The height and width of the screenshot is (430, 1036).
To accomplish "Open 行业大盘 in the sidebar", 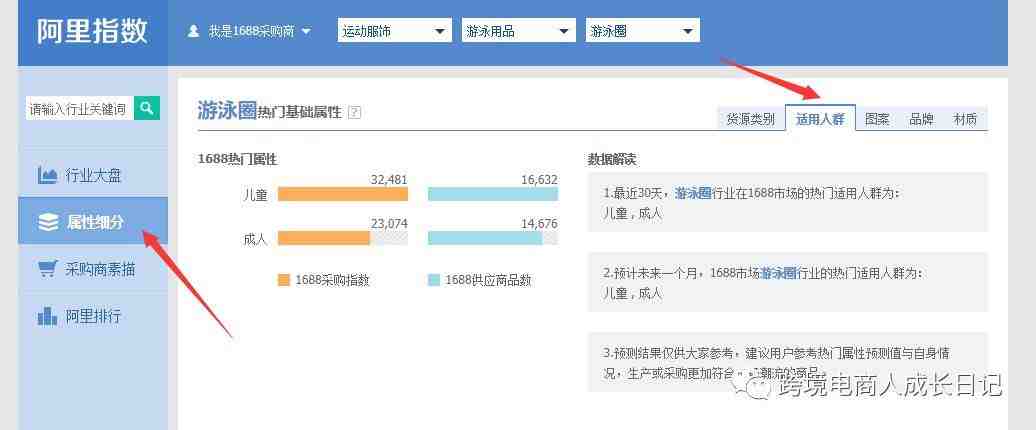I will (92, 176).
